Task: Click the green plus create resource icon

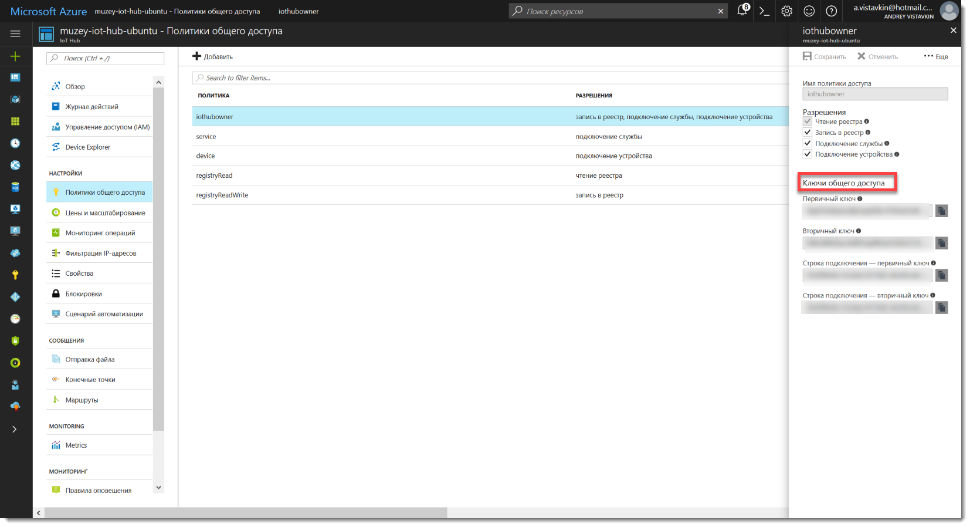Action: click(x=15, y=56)
